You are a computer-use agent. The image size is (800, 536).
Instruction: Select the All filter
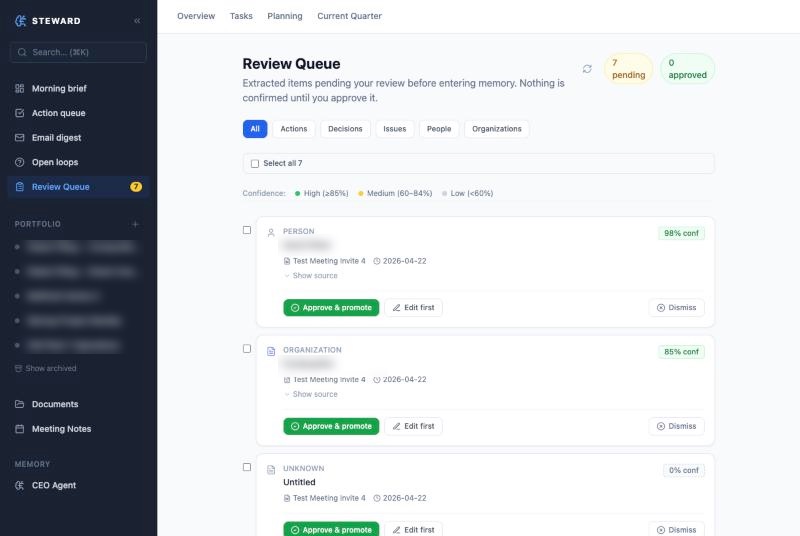point(255,129)
